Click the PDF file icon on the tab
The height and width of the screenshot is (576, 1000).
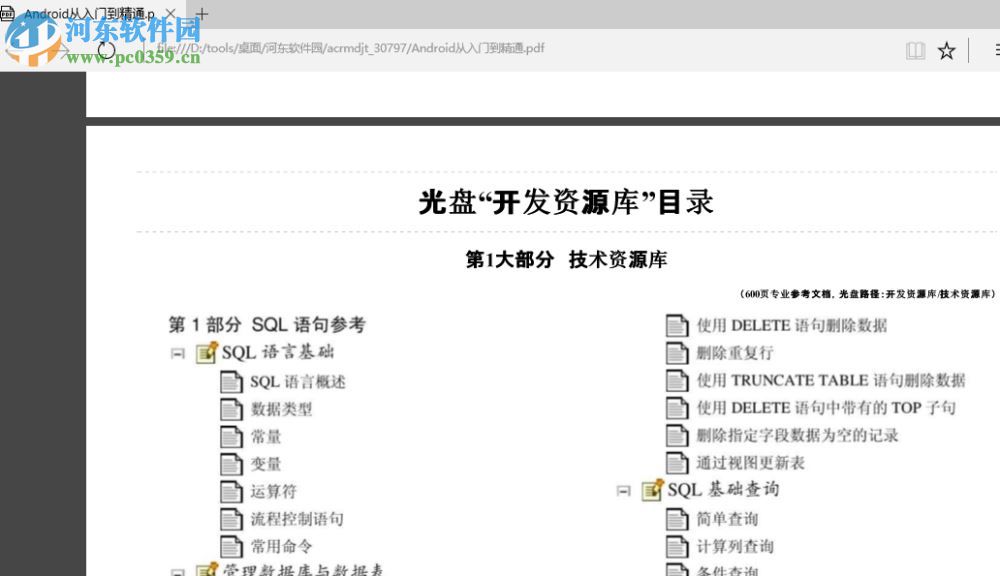tap(8, 13)
